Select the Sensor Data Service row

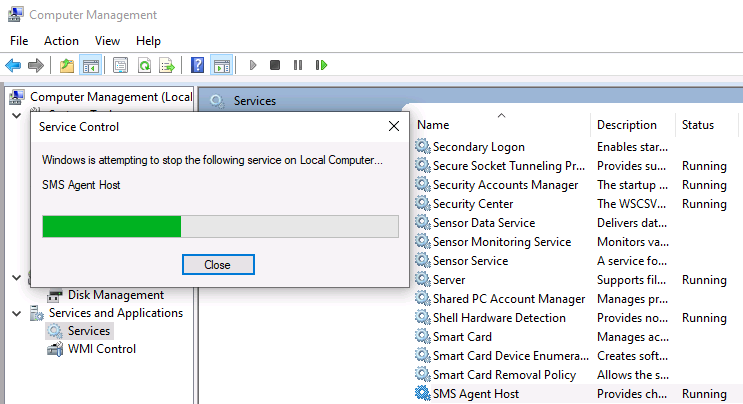pyautogui.click(x=484, y=223)
